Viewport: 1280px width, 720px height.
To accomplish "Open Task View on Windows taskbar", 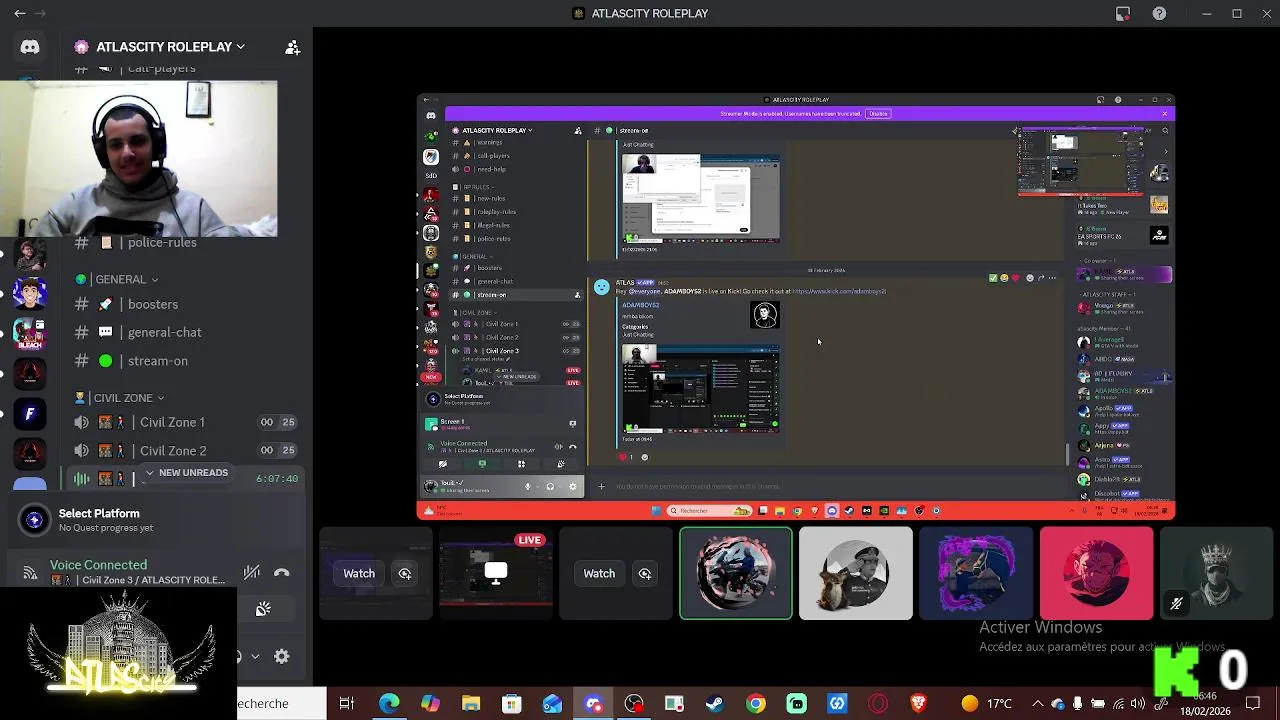I will 347,704.
